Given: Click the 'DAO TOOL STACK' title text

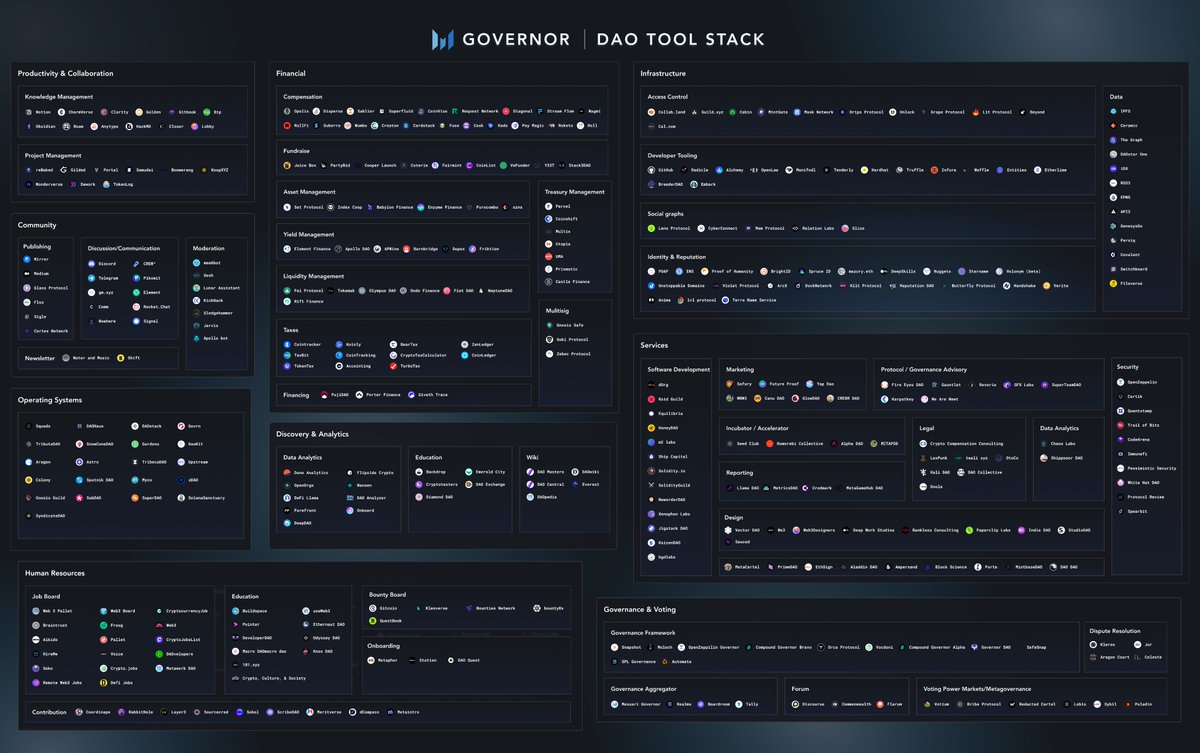Looking at the screenshot, I should click(x=680, y=40).
